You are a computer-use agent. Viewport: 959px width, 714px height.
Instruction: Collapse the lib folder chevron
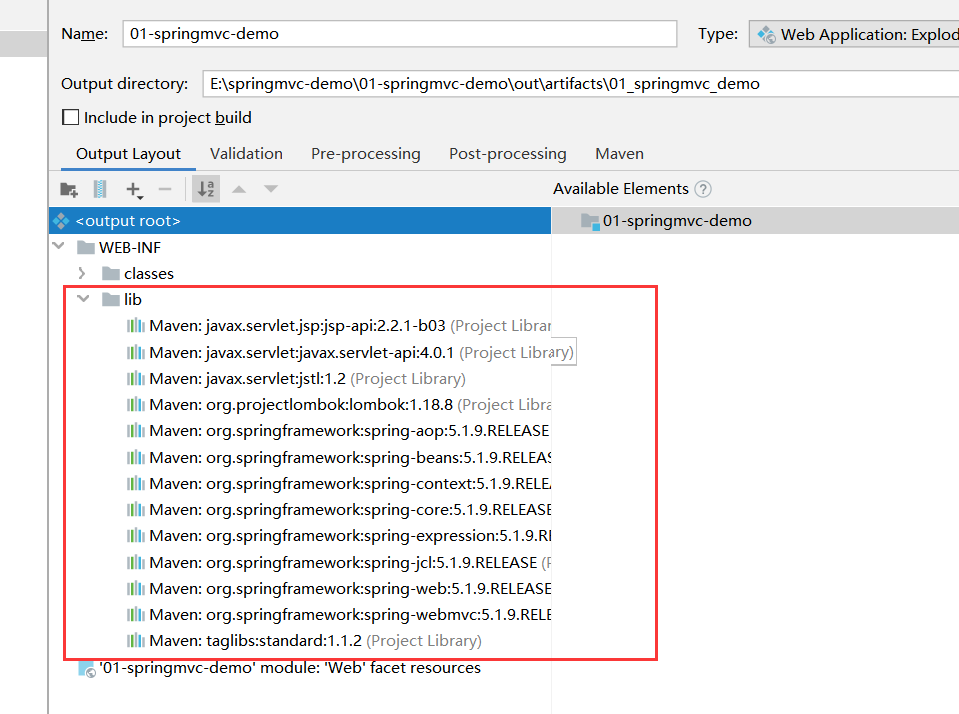point(83,299)
